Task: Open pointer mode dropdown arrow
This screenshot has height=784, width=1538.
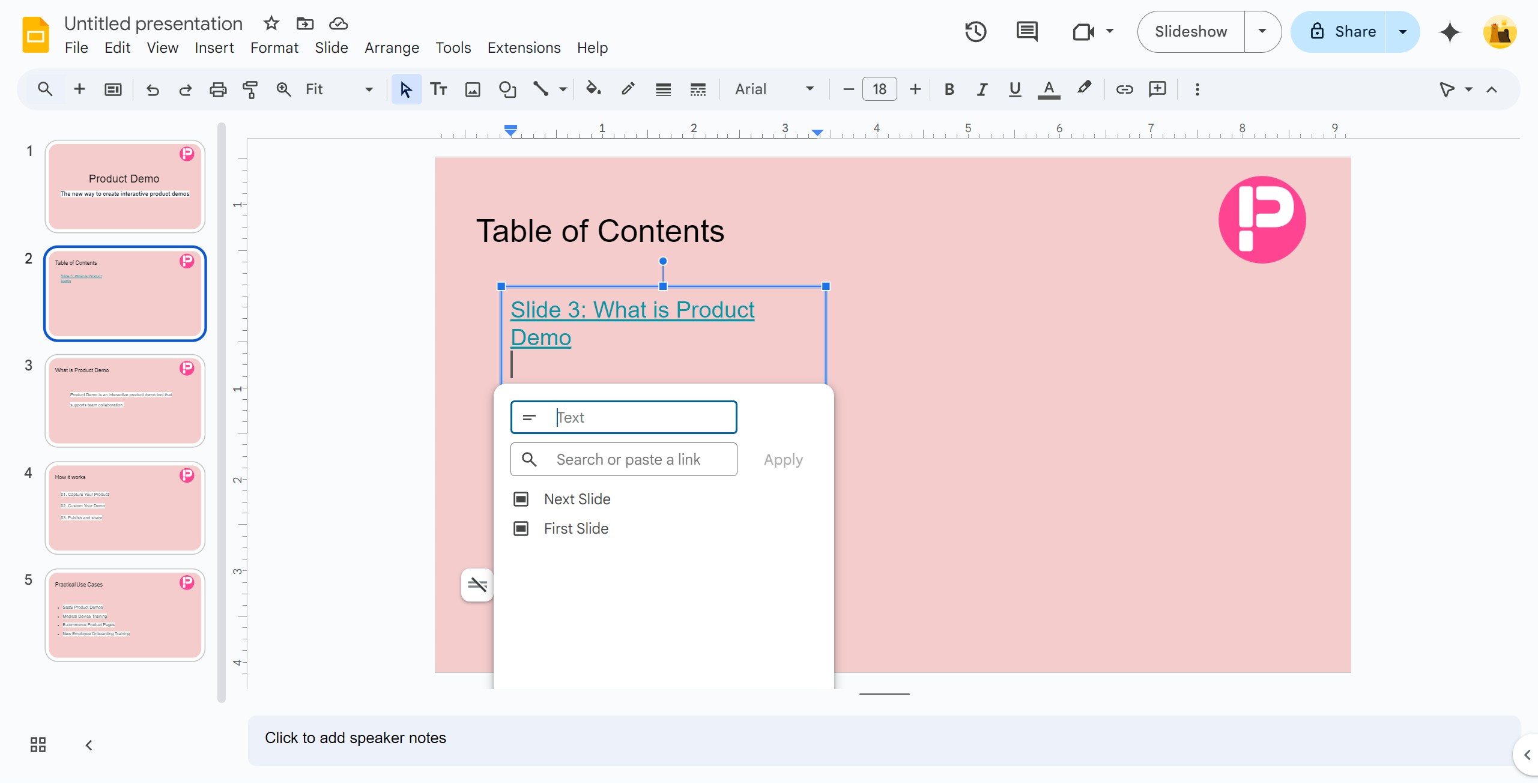Action: [1469, 89]
